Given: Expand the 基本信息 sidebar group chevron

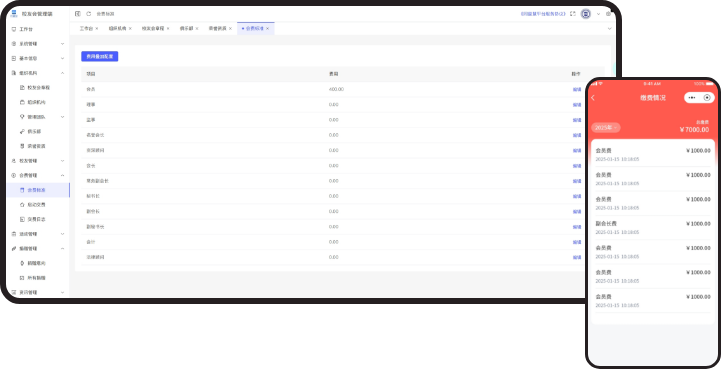Looking at the screenshot, I should (x=63, y=58).
